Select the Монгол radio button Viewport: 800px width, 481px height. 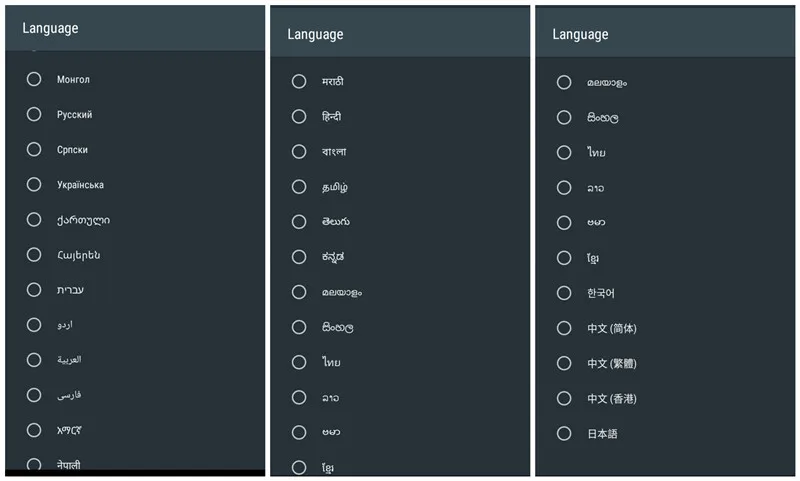tap(34, 79)
